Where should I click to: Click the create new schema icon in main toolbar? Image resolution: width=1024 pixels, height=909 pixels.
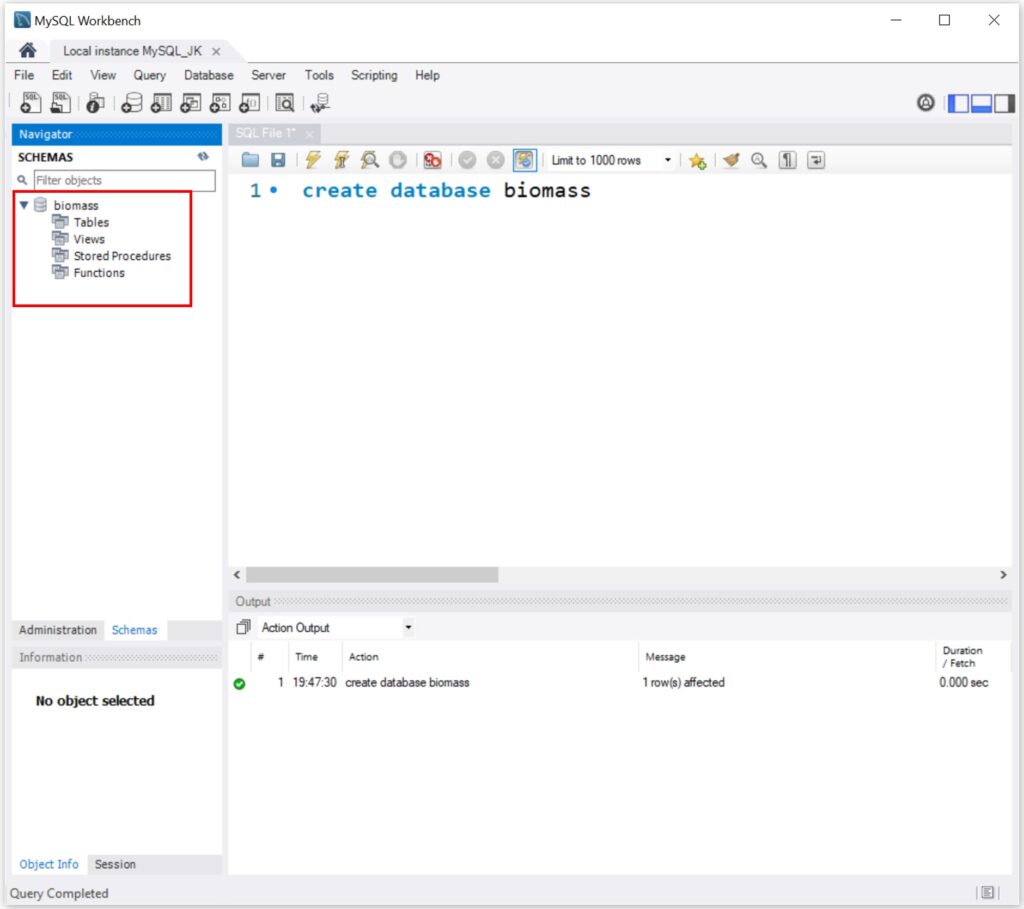coord(132,103)
